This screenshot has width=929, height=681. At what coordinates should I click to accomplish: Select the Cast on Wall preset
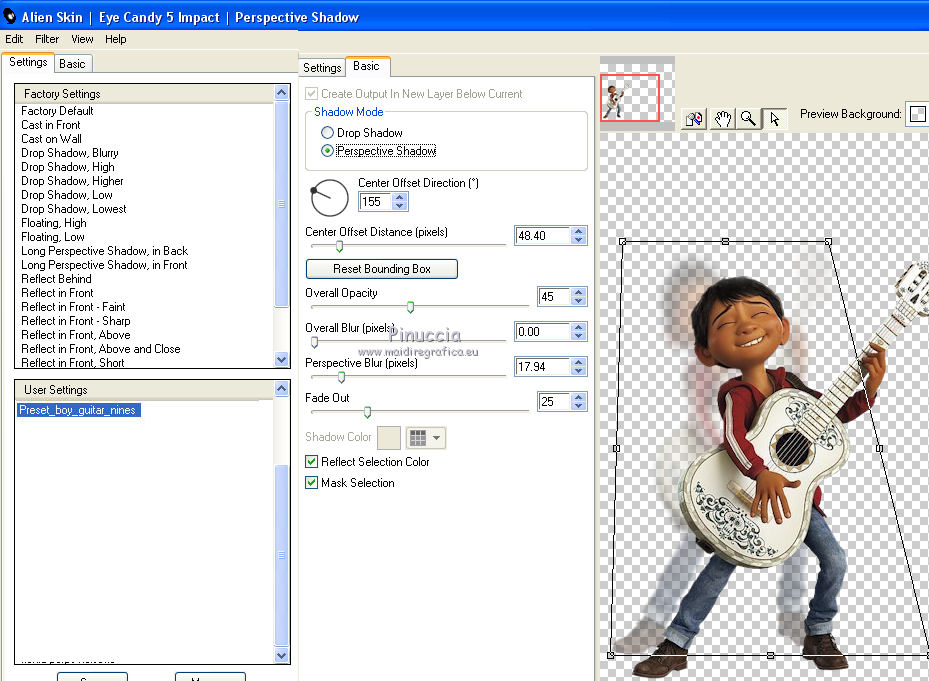tap(51, 139)
